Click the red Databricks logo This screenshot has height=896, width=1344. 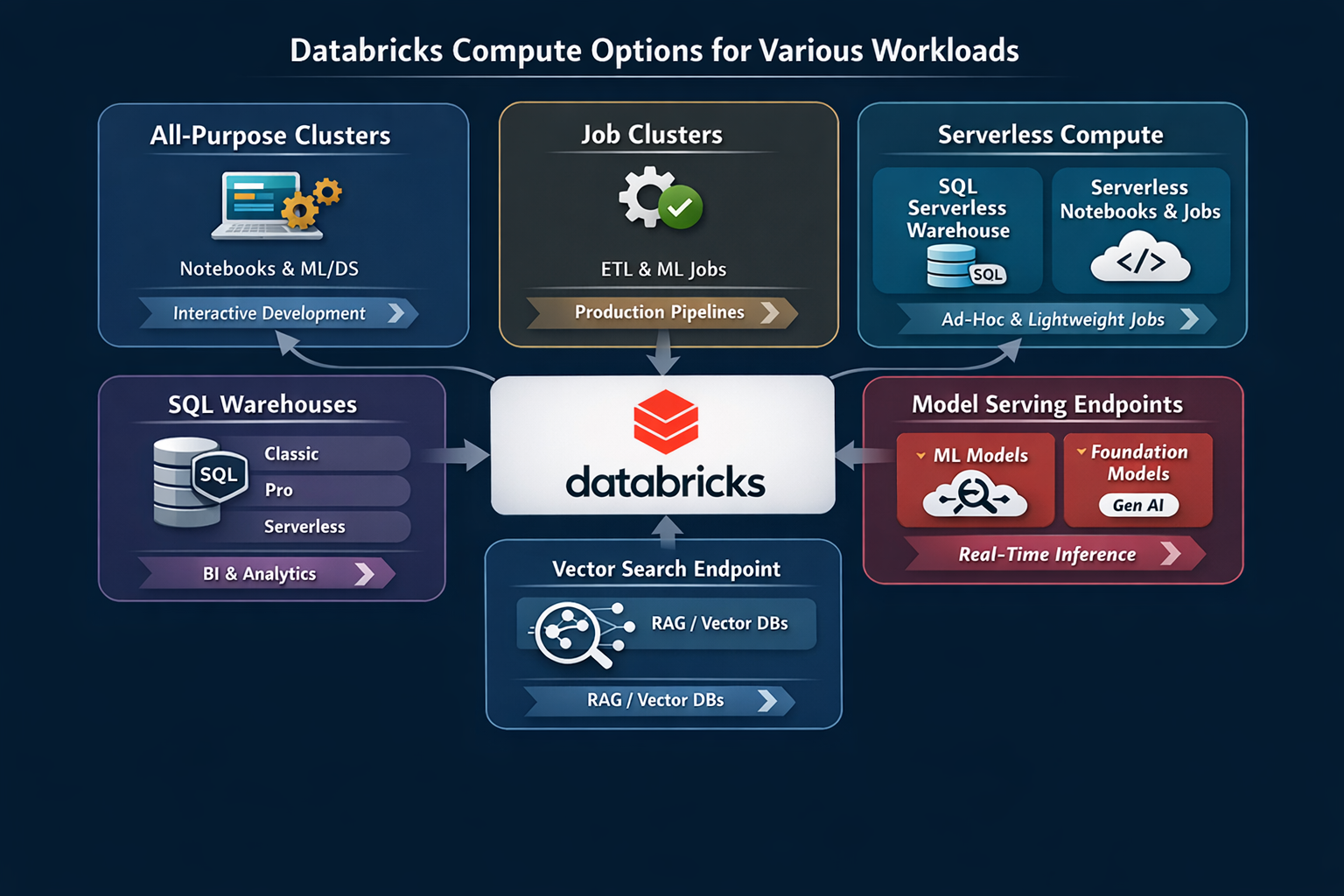(666, 422)
